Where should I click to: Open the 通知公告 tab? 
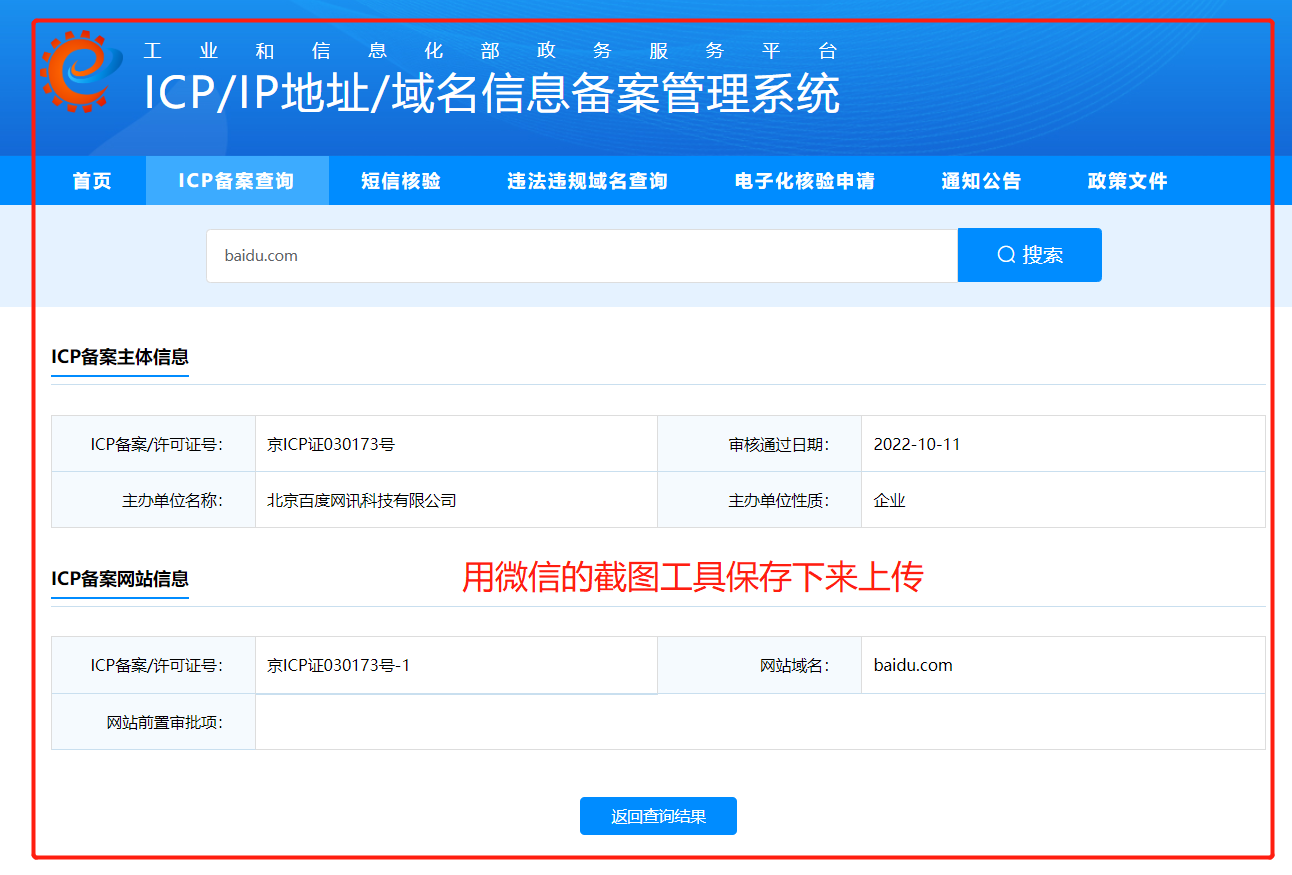[981, 181]
